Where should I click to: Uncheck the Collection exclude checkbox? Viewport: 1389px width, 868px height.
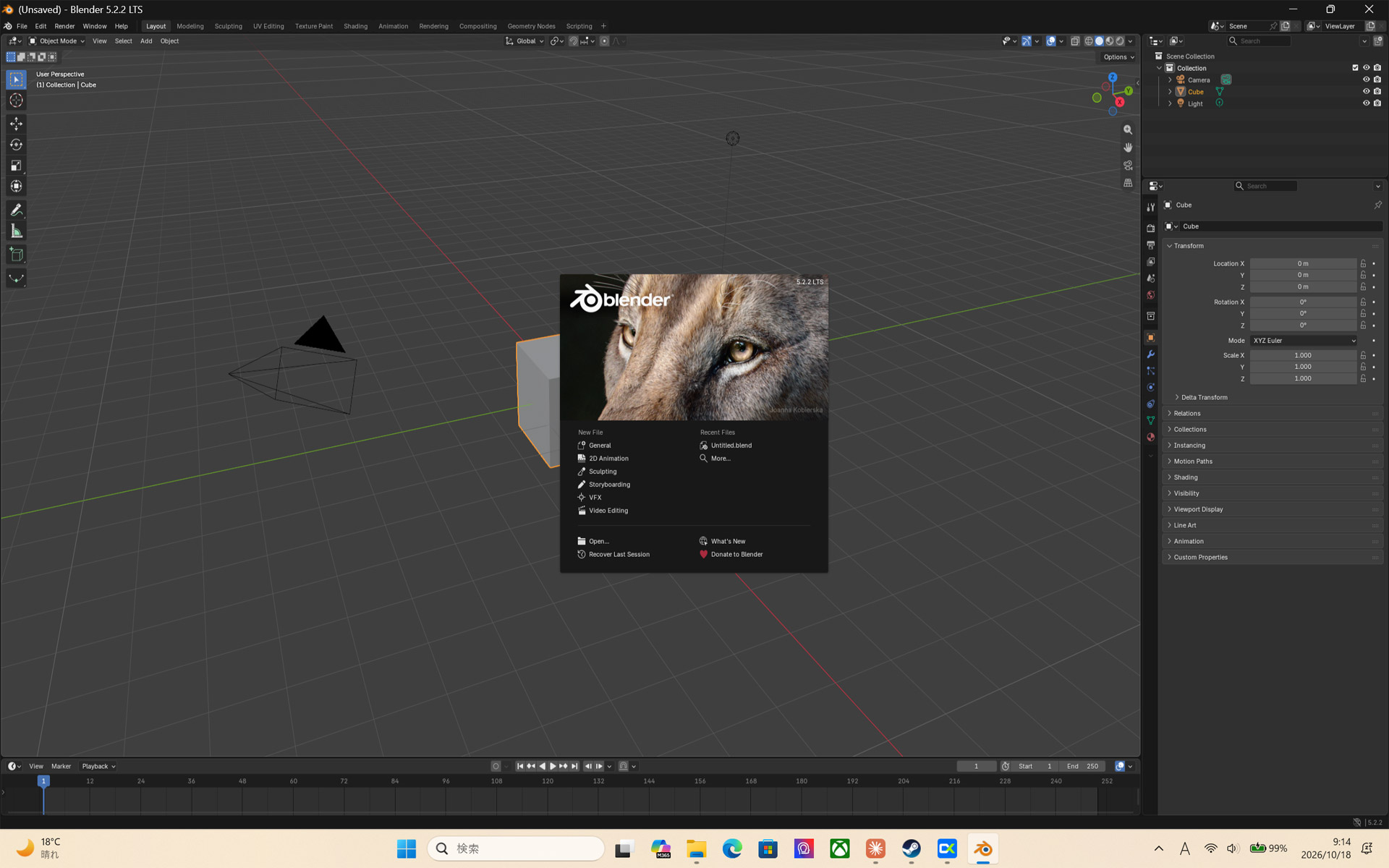(x=1355, y=68)
